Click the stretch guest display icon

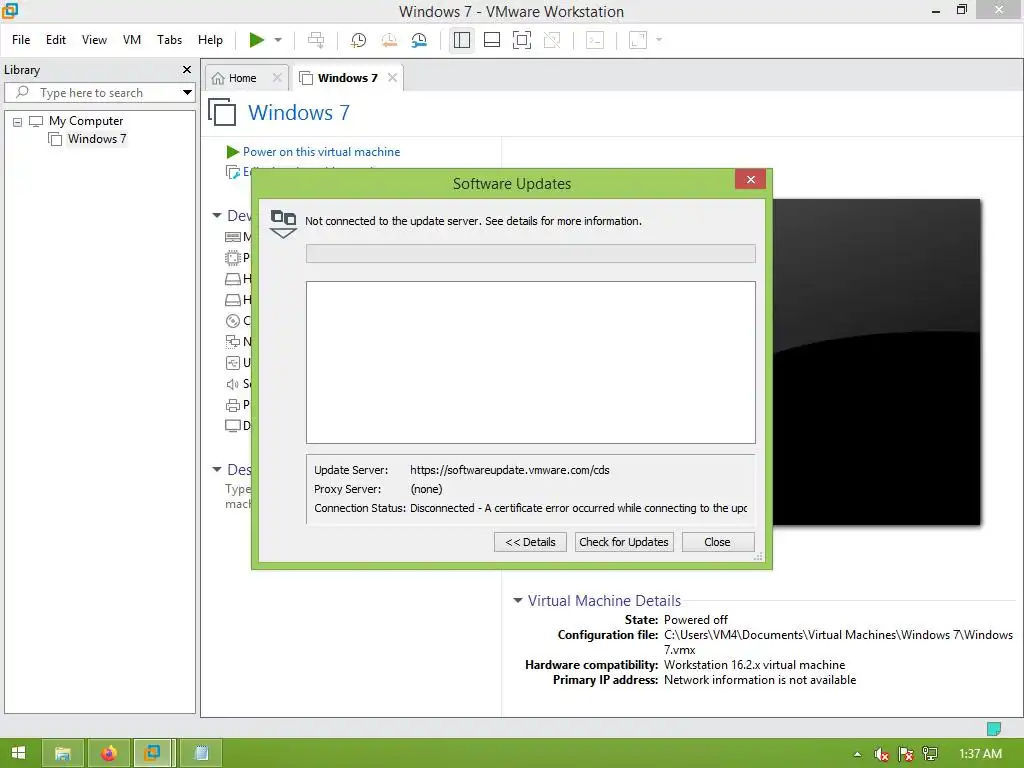tap(637, 40)
